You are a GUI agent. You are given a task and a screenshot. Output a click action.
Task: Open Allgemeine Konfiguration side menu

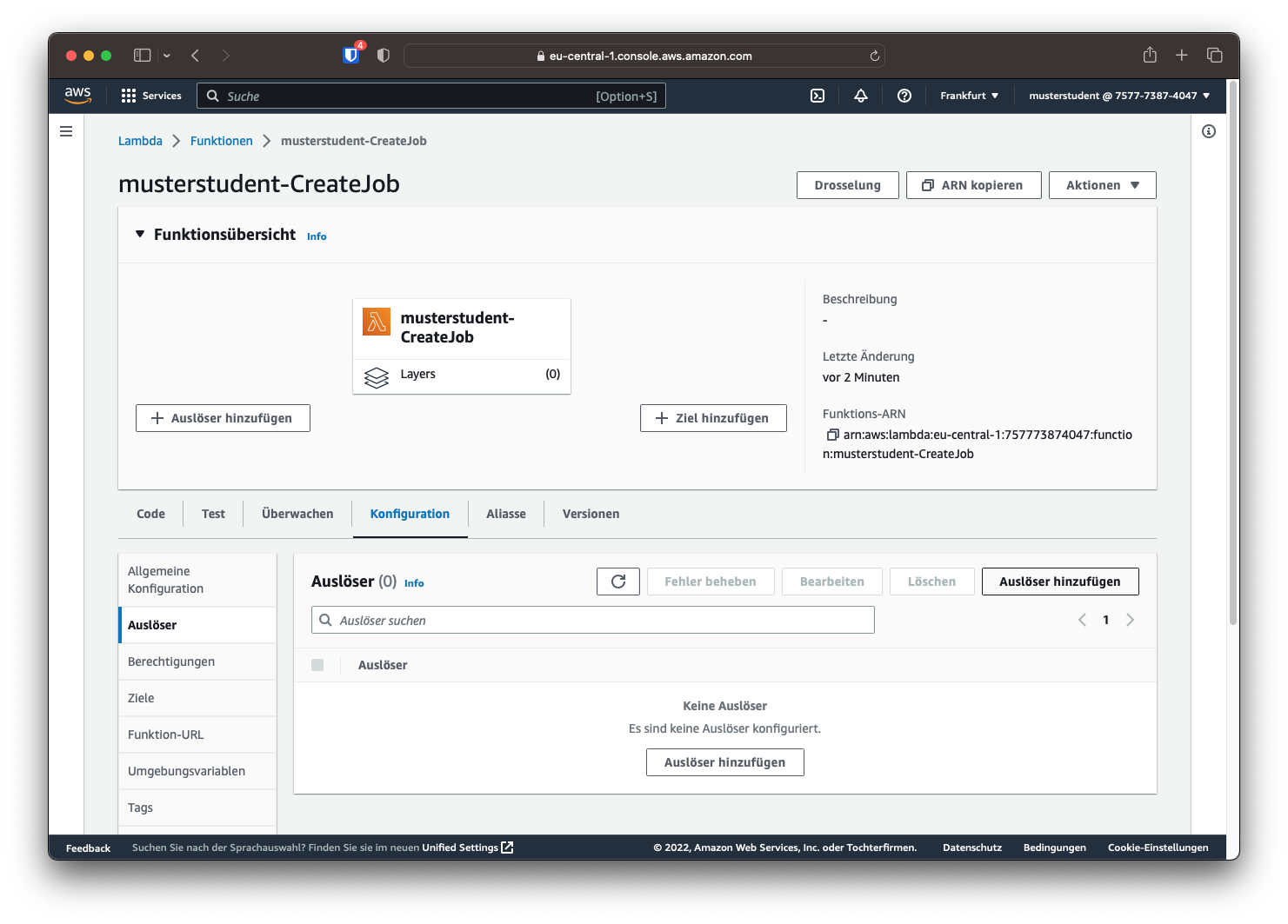[197, 580]
